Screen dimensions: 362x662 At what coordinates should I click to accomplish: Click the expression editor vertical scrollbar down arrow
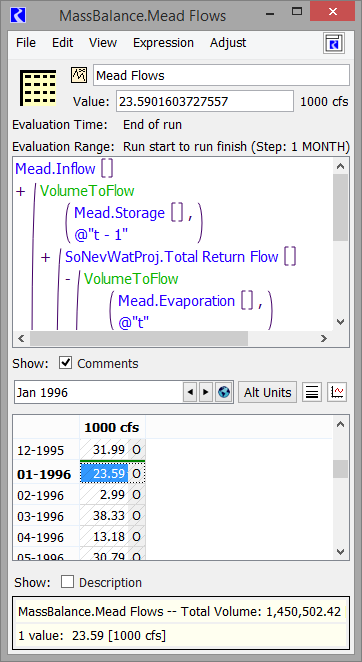[x=340, y=322]
